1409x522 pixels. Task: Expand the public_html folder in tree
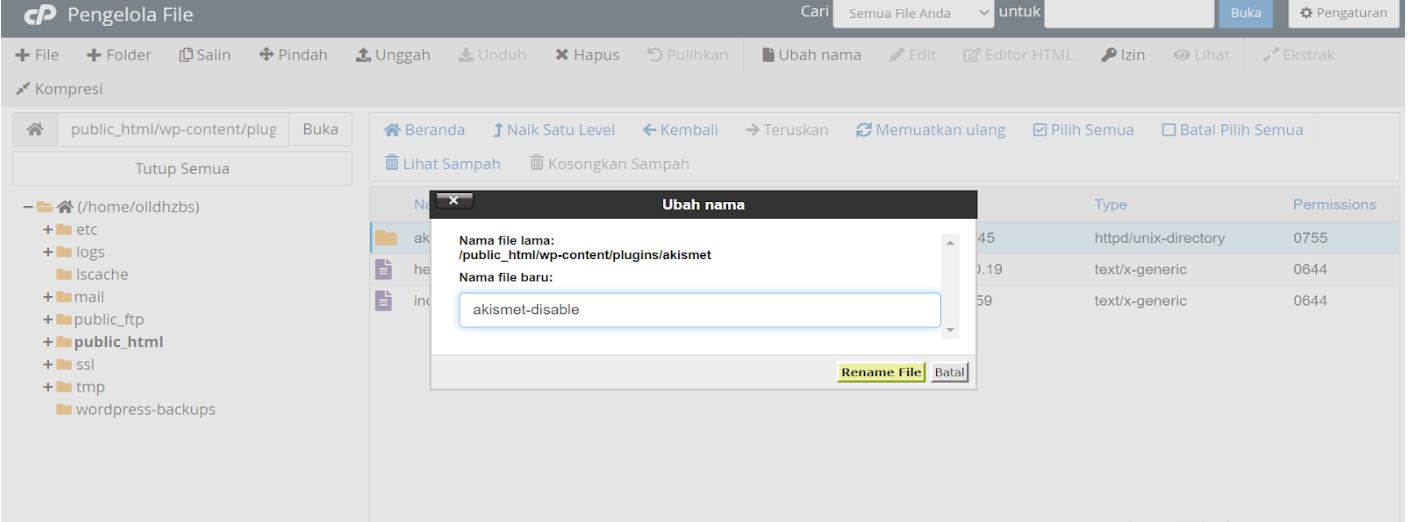click(x=48, y=342)
